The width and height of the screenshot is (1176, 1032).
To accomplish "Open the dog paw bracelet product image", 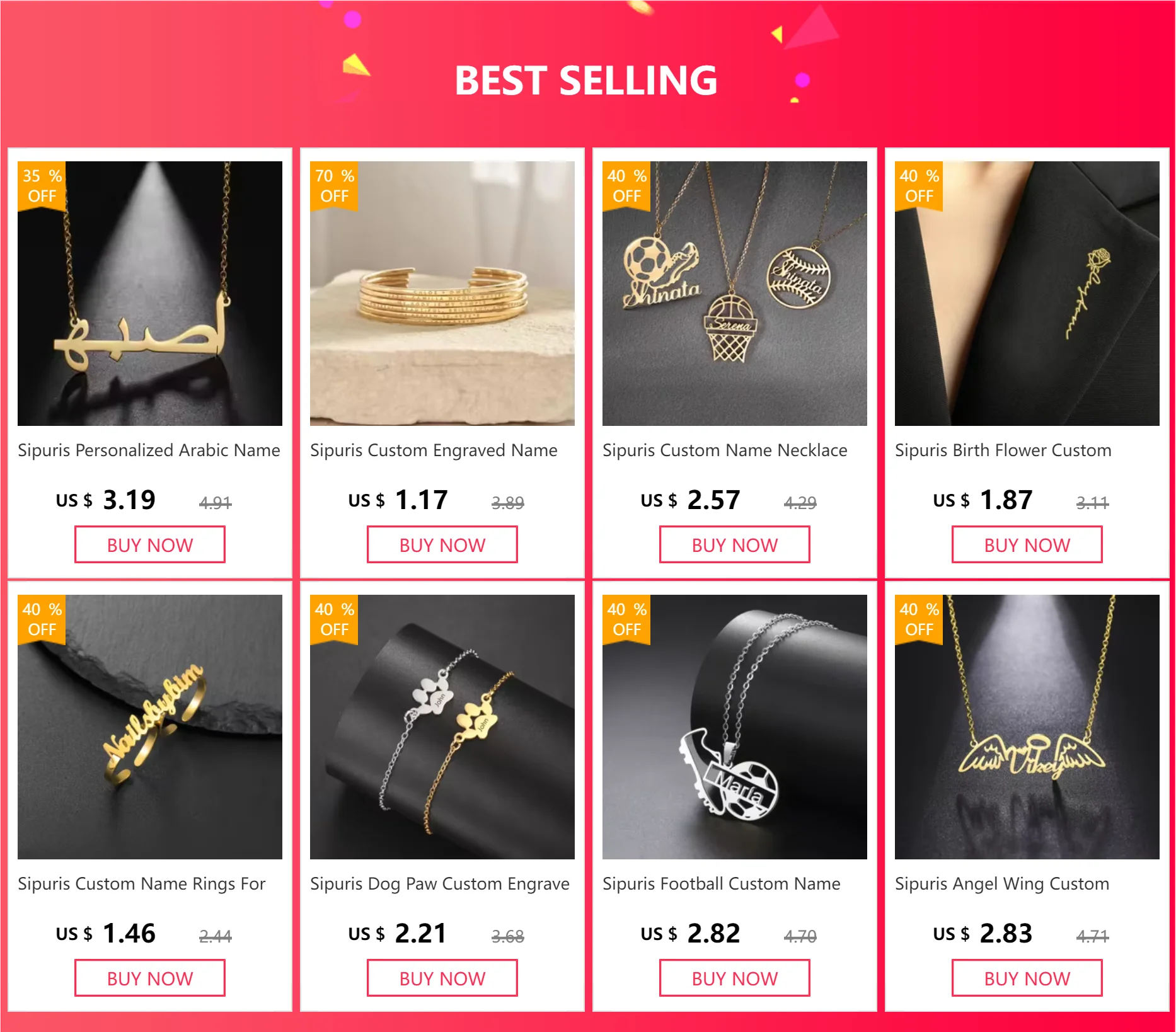I will click(442, 726).
